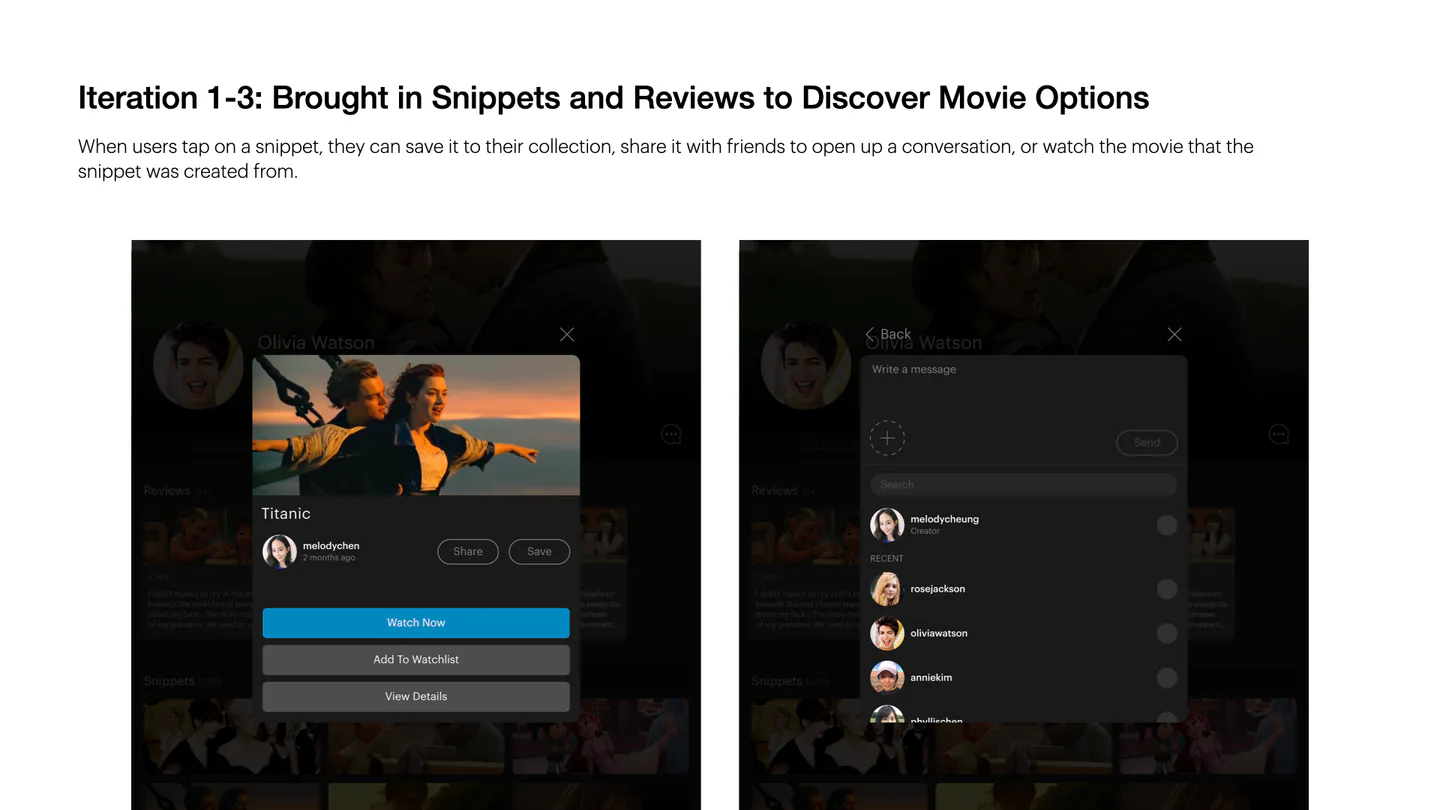This screenshot has width=1440, height=810.
Task: Click the anniekim name in recipient list
Action: [x=931, y=677]
